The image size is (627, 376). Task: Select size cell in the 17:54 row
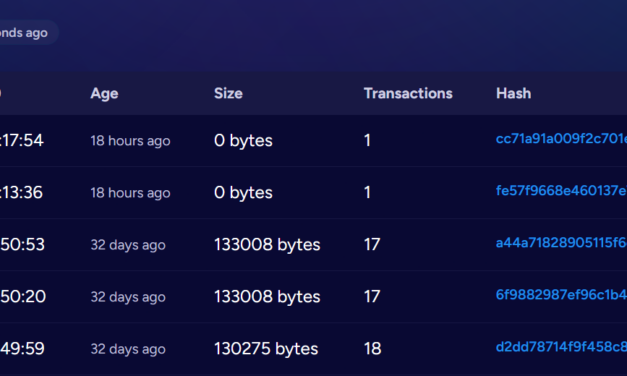[243, 141]
